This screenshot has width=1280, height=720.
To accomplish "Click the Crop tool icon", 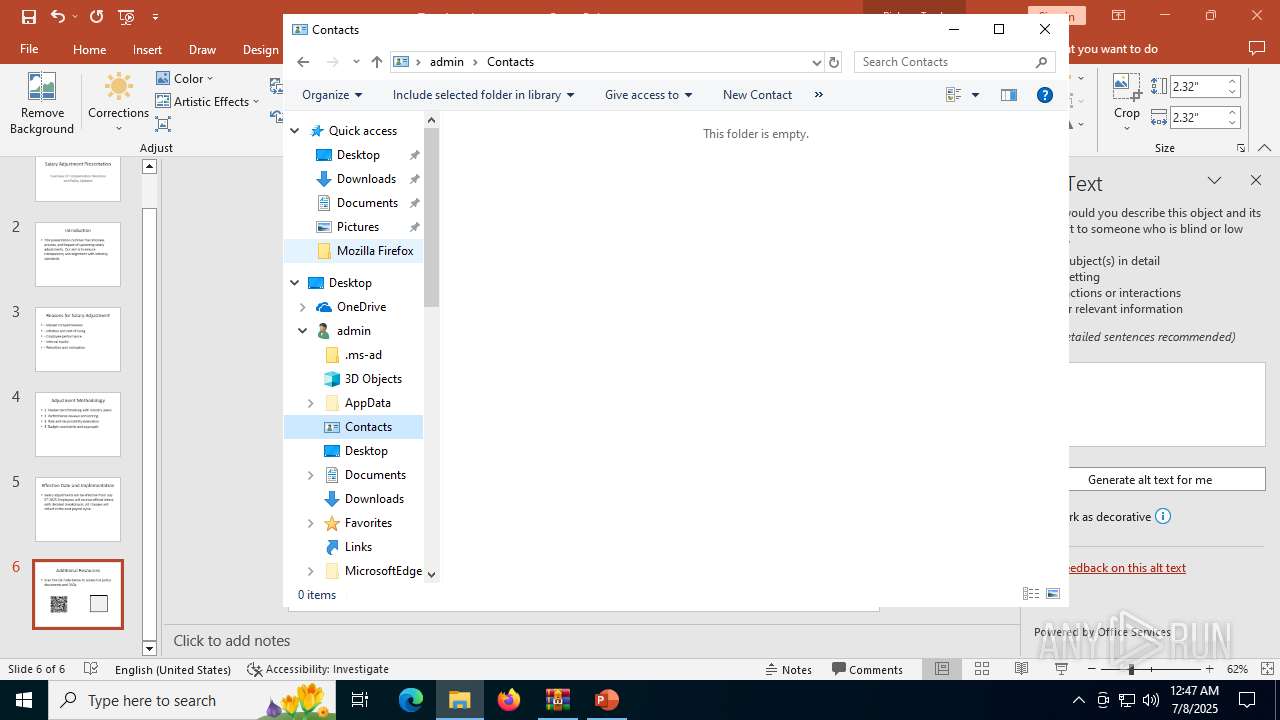I will coord(1127,87).
